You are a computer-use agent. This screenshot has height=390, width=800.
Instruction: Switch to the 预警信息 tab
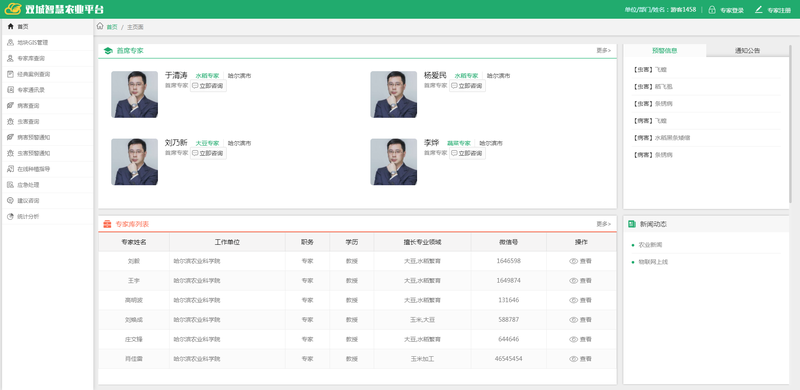665,51
